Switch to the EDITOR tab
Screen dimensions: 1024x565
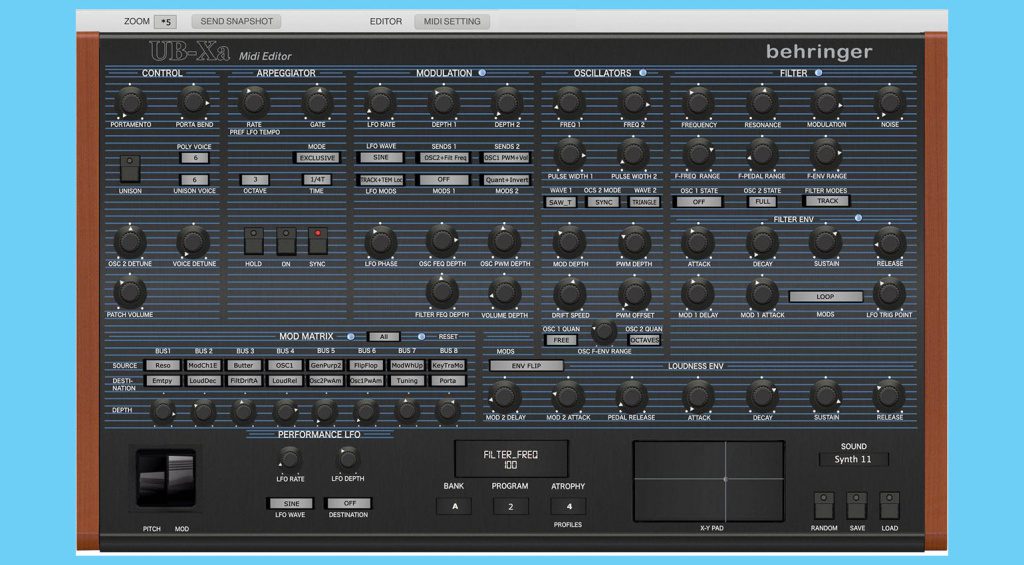point(386,21)
